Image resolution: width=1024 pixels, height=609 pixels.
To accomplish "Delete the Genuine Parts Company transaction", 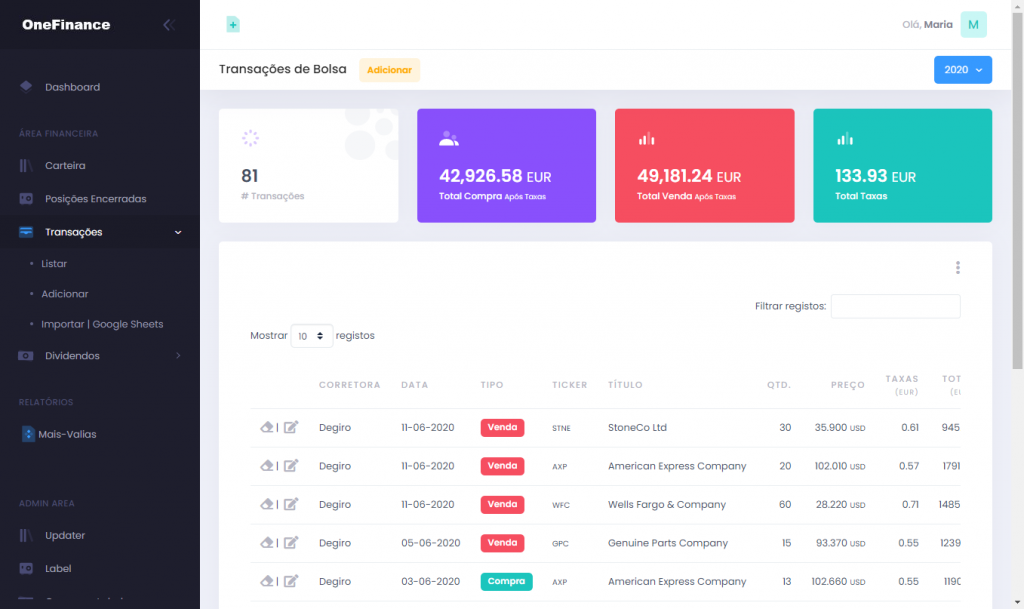I will [x=266, y=543].
